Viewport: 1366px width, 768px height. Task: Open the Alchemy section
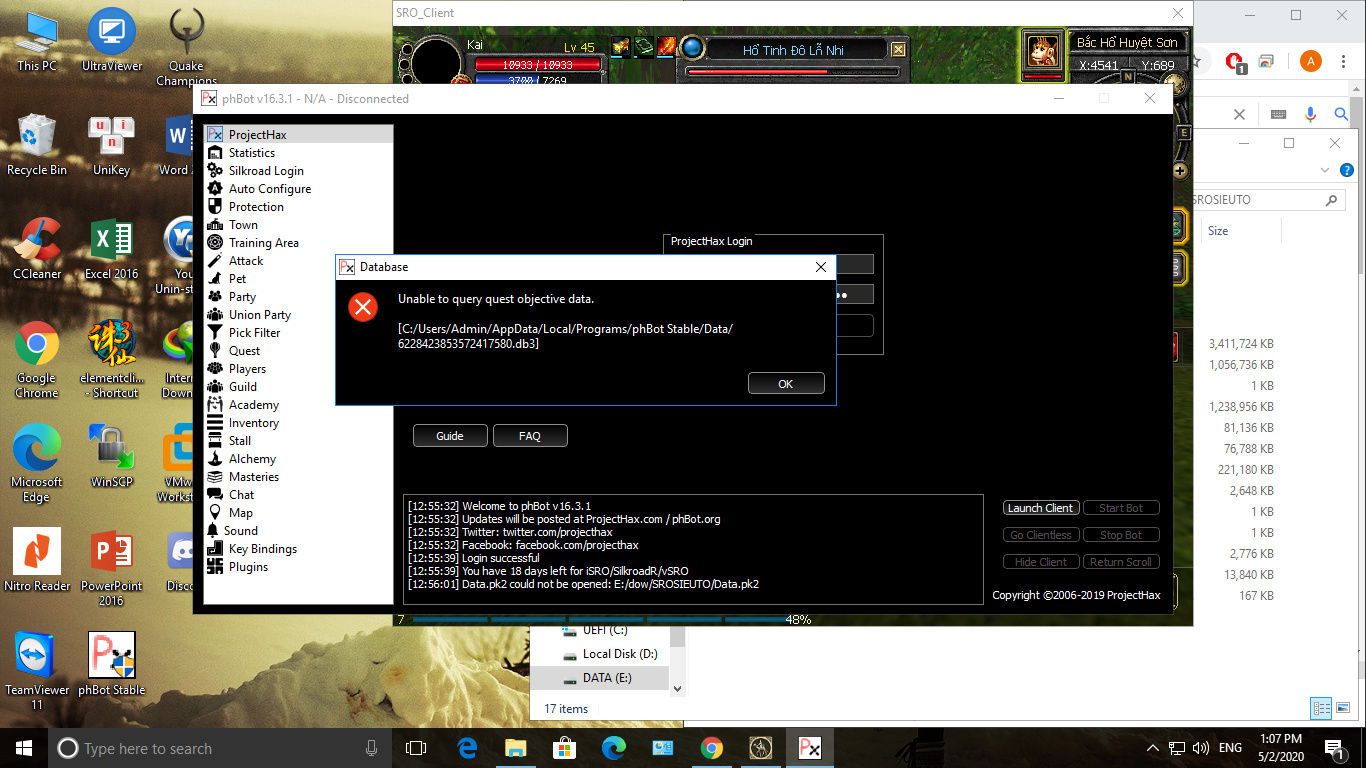pyautogui.click(x=252, y=459)
